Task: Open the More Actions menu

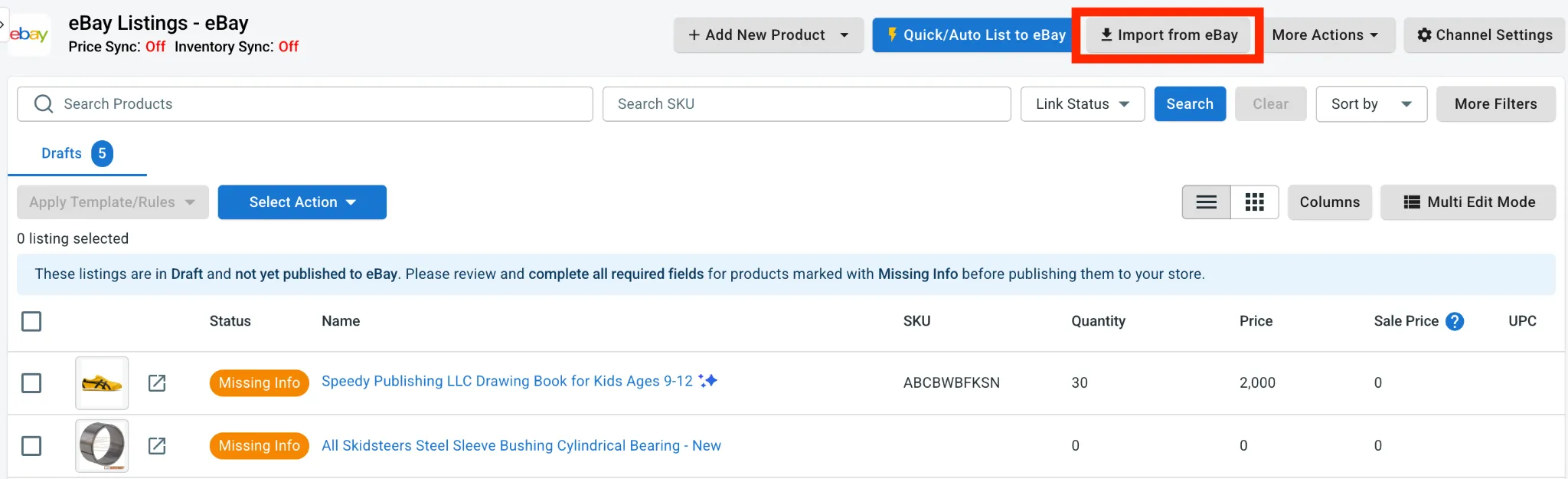Action: 1325,35
